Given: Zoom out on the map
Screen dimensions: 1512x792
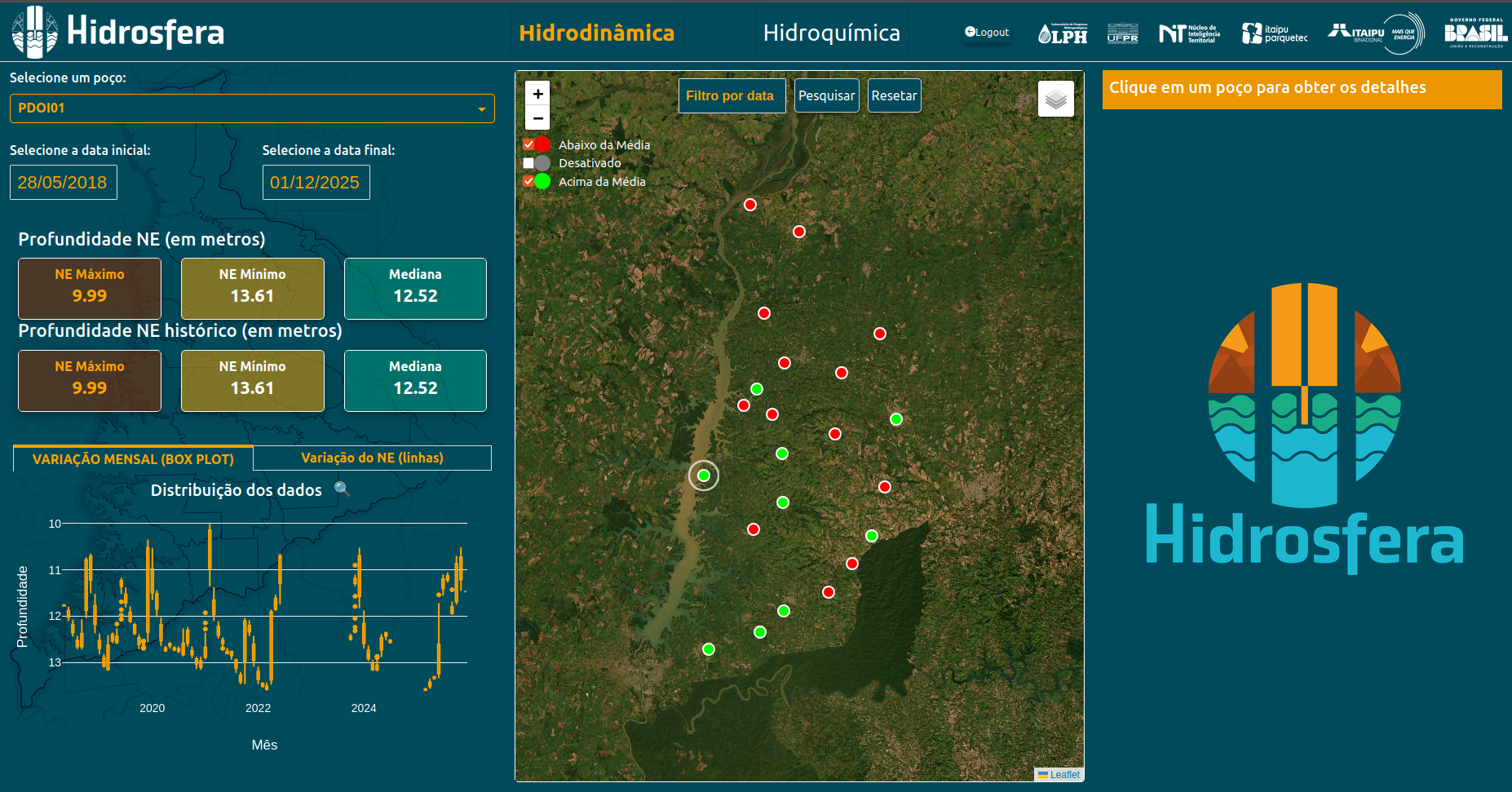Looking at the screenshot, I should pos(537,118).
